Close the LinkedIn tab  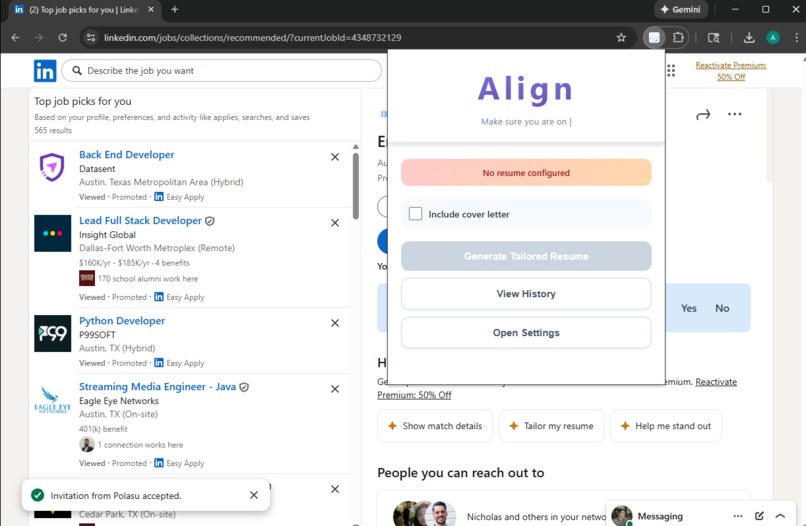pyautogui.click(x=151, y=9)
